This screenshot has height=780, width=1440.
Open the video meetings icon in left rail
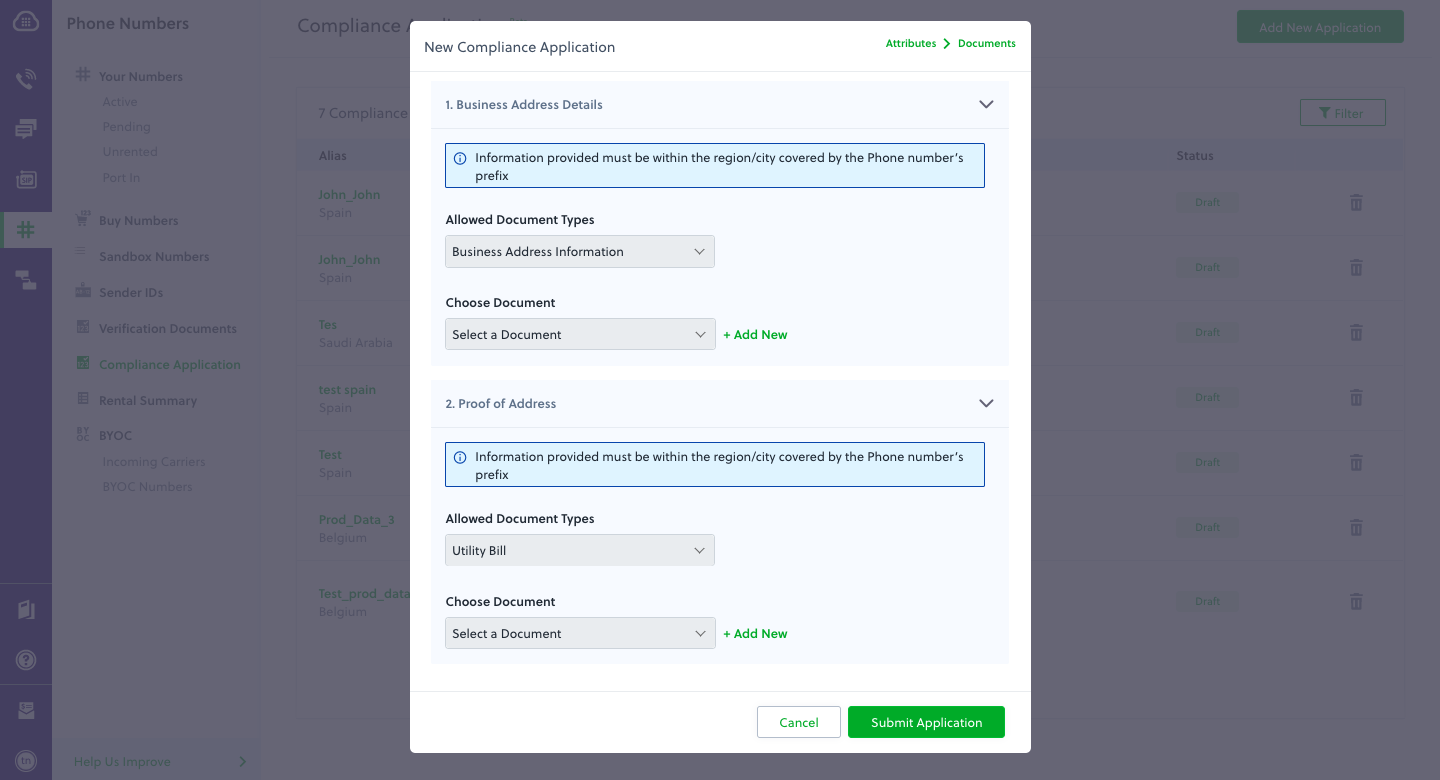[26, 179]
